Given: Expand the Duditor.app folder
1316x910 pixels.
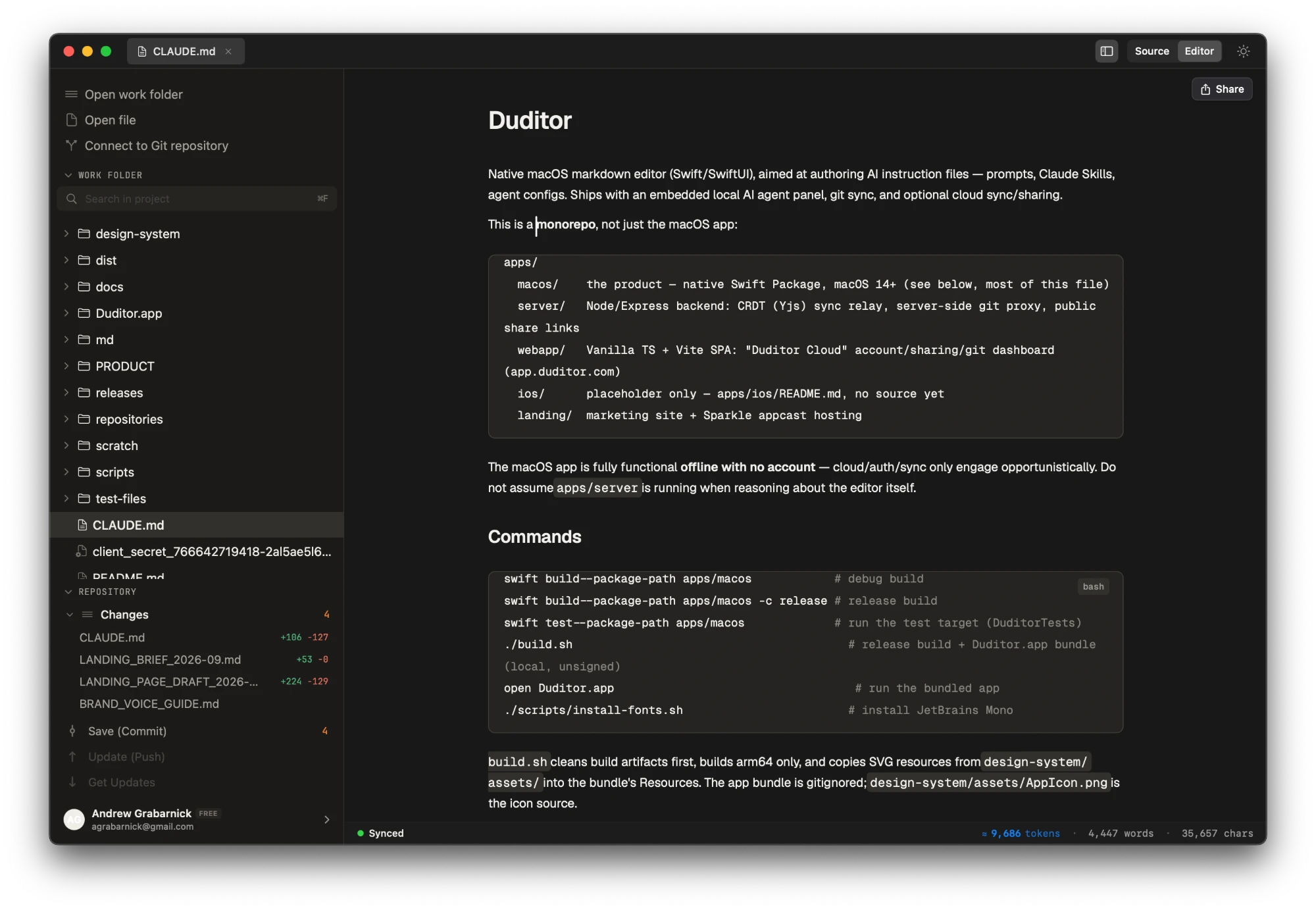Looking at the screenshot, I should click(x=66, y=313).
